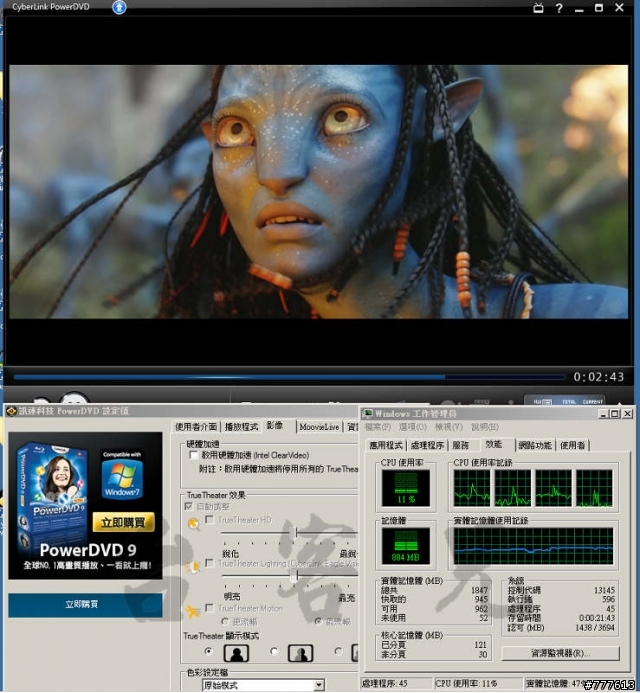
Task: Switch to 使用者 tab in Task Manager
Action: (x=573, y=445)
